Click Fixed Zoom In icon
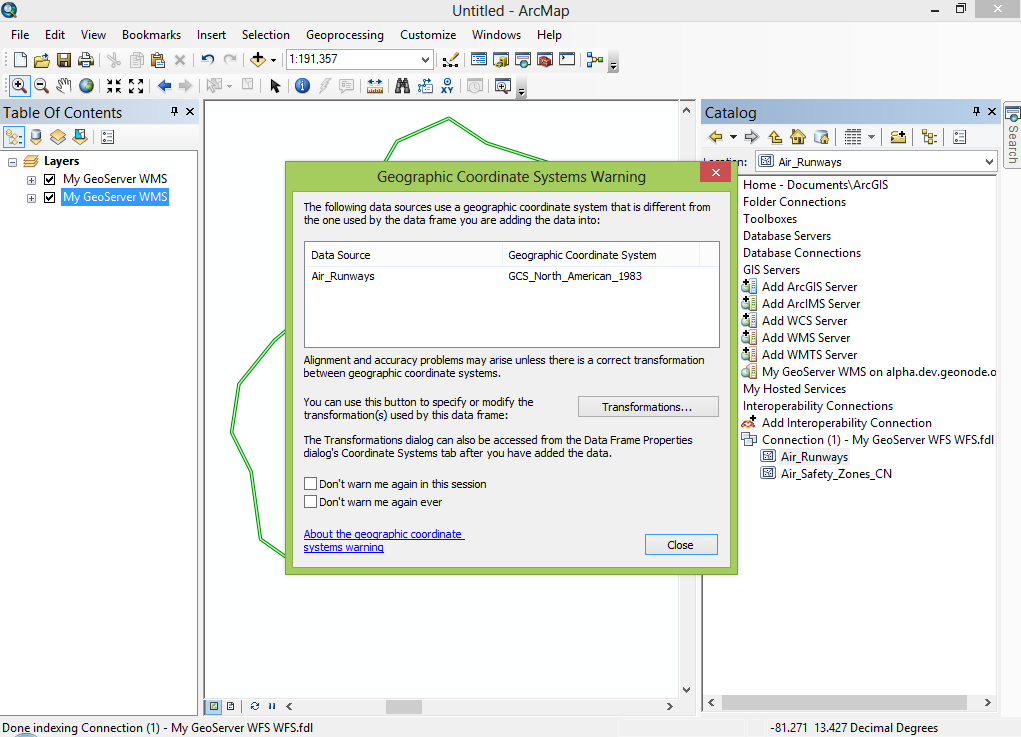Screen dimensions: 1021x737 114,85
